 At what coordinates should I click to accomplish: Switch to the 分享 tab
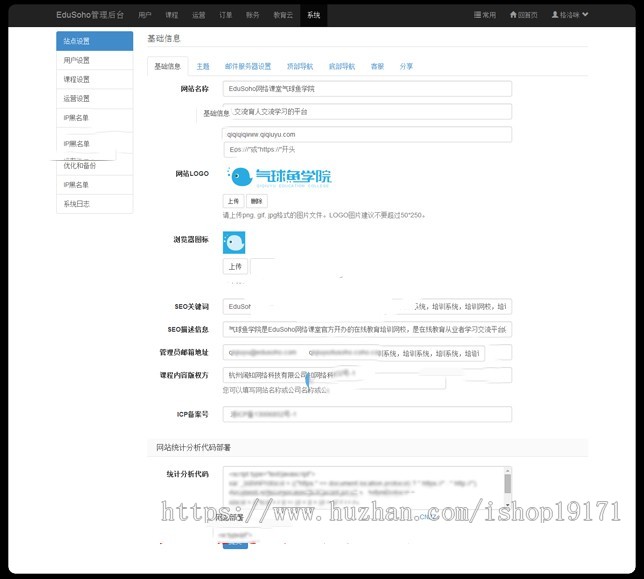coord(406,67)
